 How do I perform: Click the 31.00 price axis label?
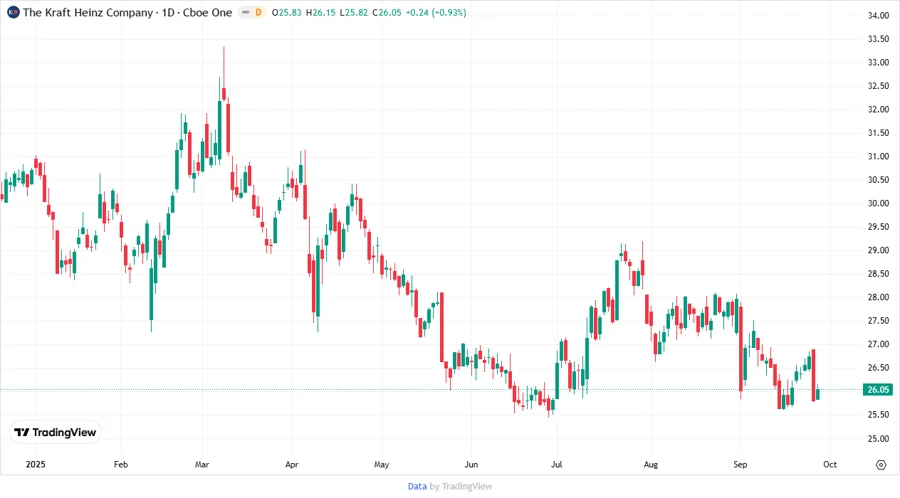tap(878, 157)
